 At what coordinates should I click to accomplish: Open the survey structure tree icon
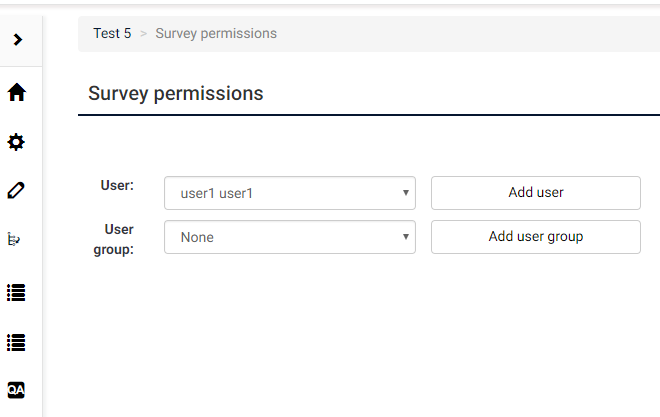16,240
